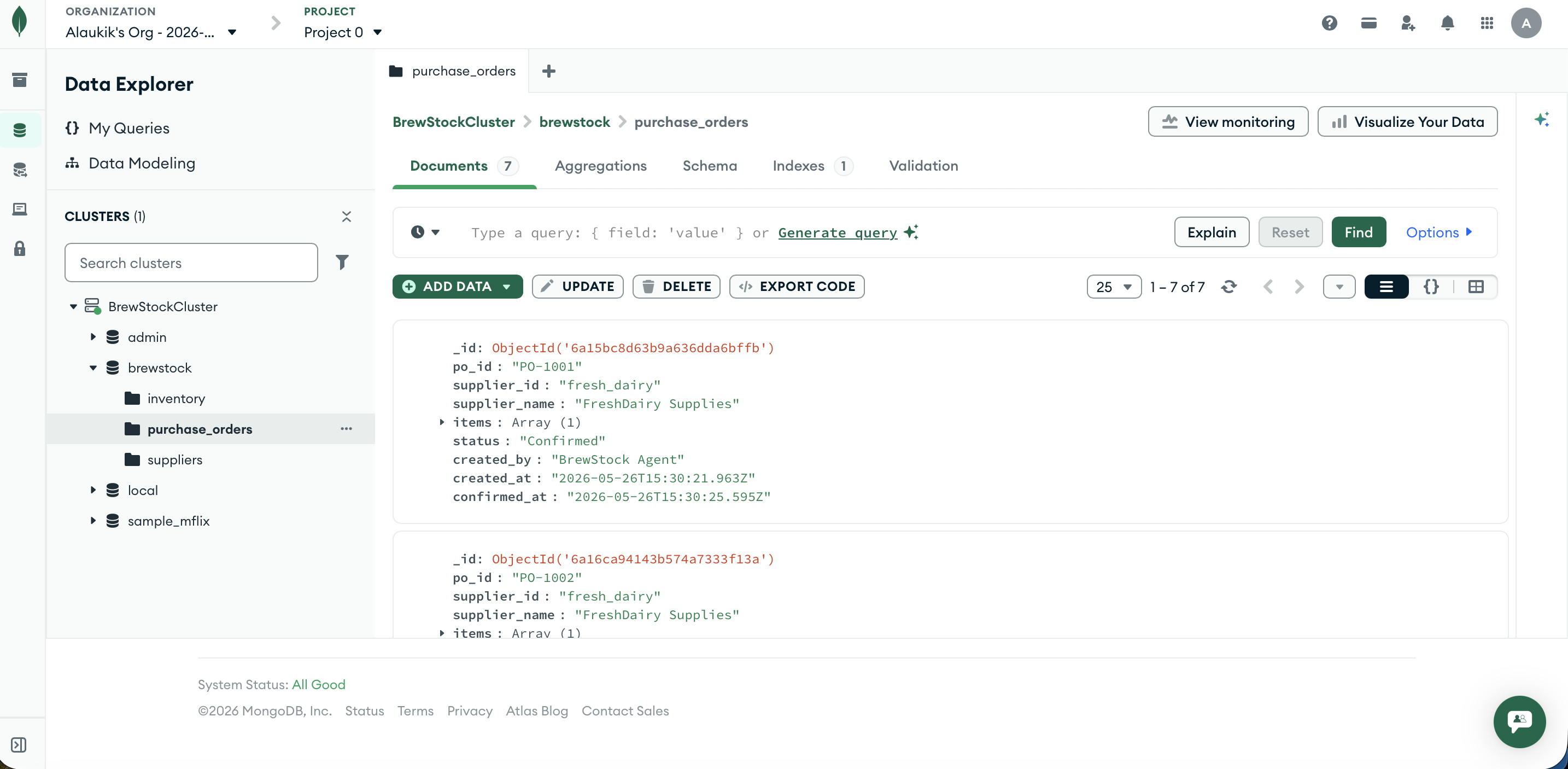Screen dimensions: 1568x769
Task: Click the UPDATE button
Action: tap(577, 287)
